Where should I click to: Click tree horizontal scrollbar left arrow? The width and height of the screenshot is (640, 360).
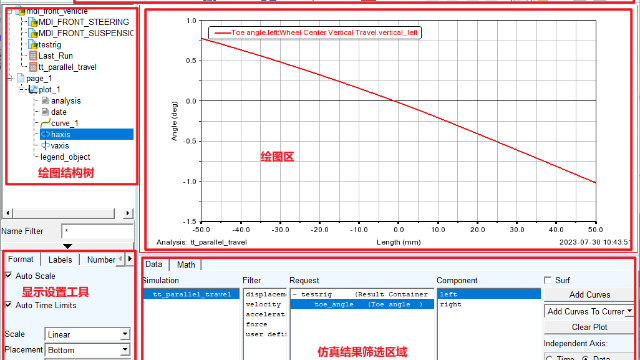click(x=8, y=213)
